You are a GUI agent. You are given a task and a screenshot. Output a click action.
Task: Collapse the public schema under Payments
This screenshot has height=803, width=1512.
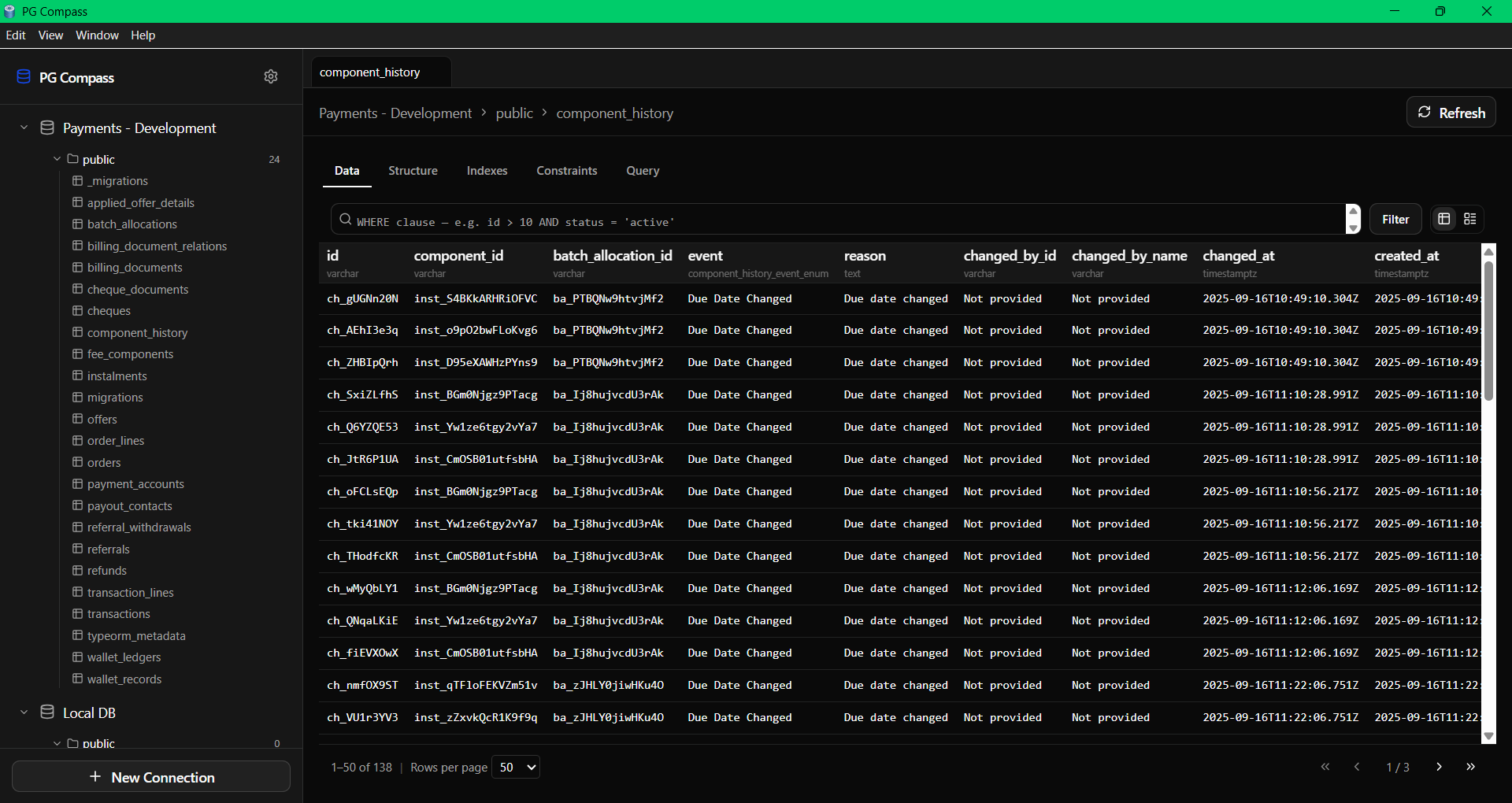(57, 159)
